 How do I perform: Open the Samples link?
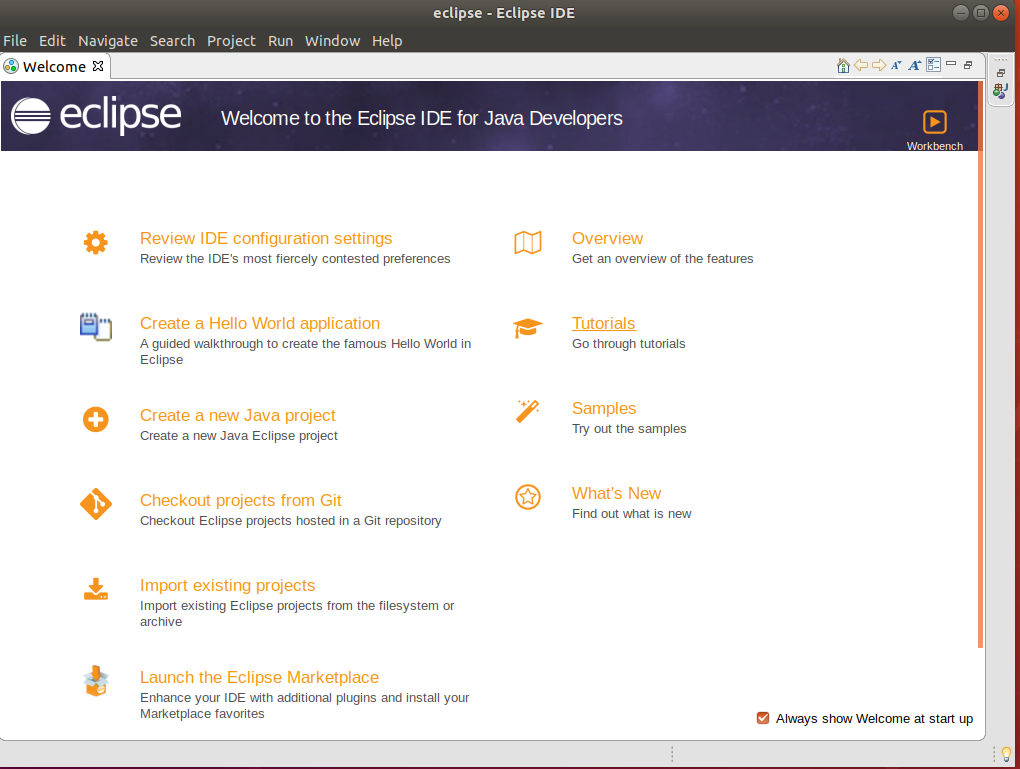tap(604, 408)
